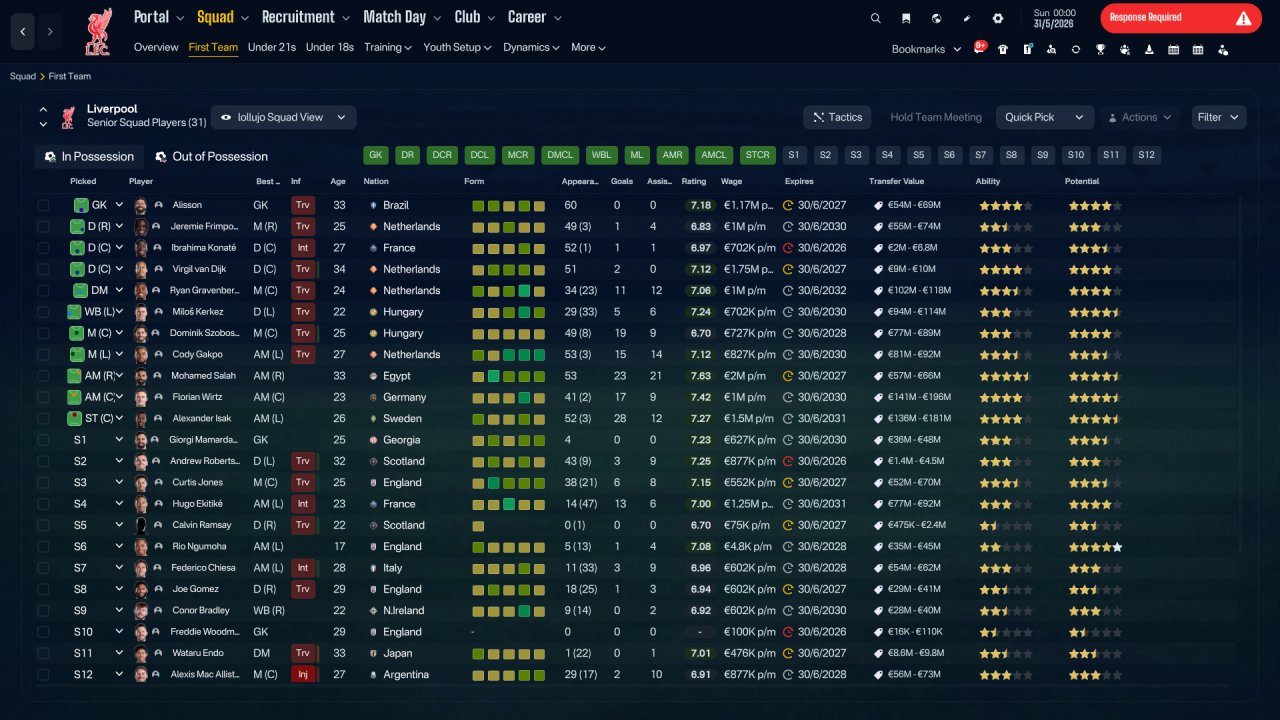Screen dimensions: 1280x720
Task: Open position dropdown arrow for Ryan Gravenberch's DM slot
Action: (x=120, y=290)
